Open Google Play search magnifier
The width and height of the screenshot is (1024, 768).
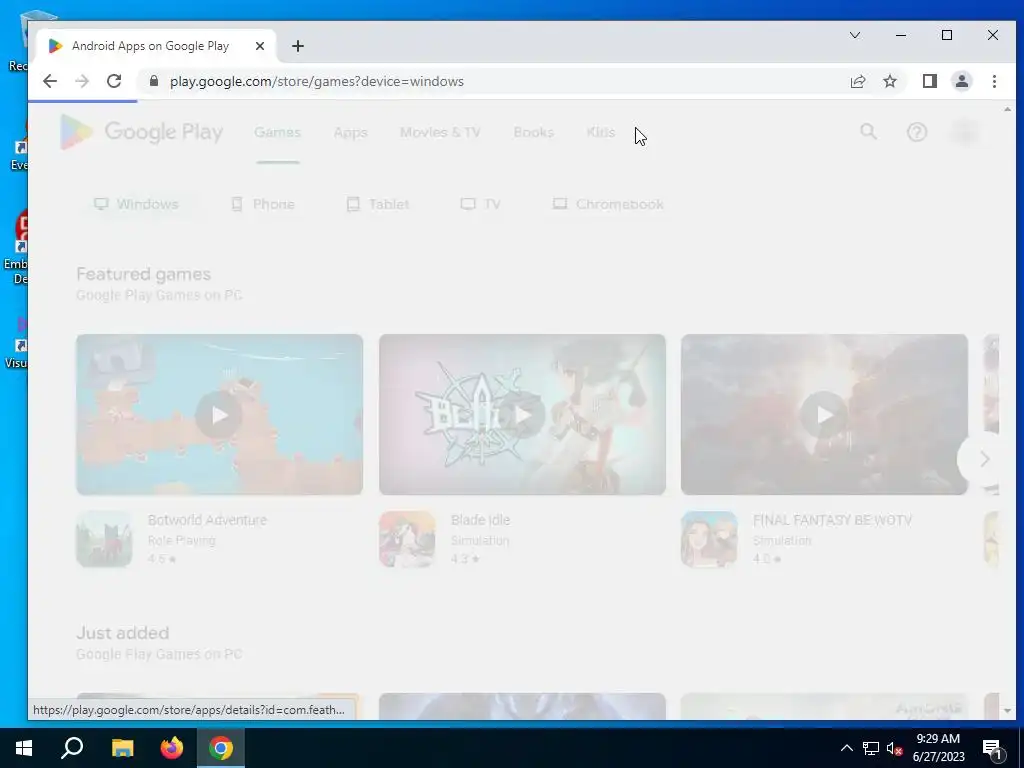tap(868, 132)
